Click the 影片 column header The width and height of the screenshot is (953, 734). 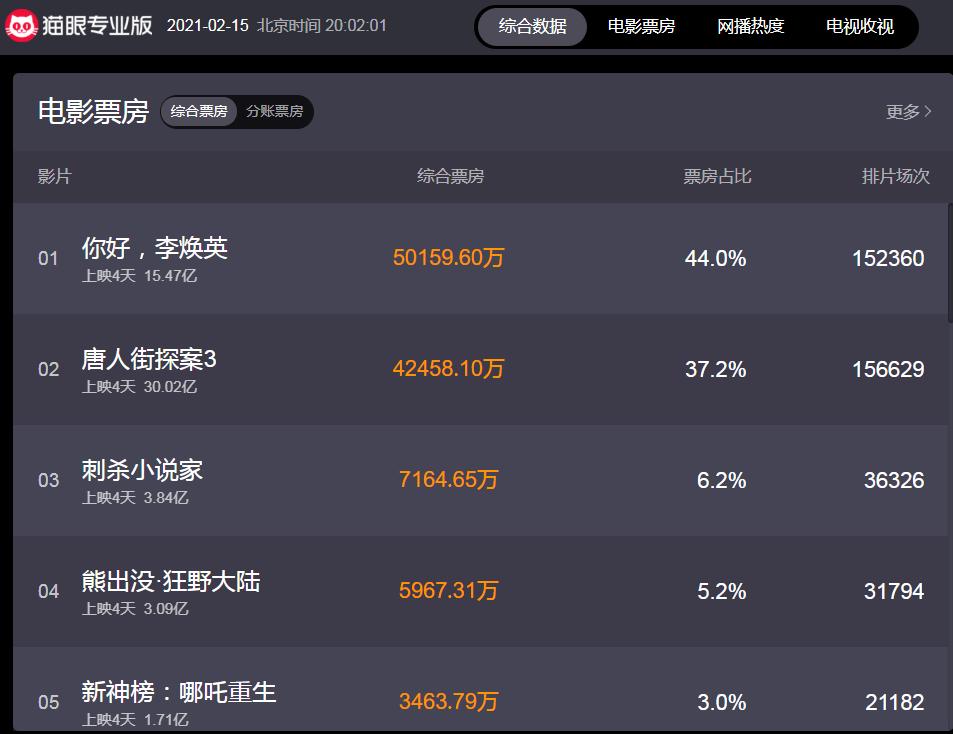(x=55, y=177)
